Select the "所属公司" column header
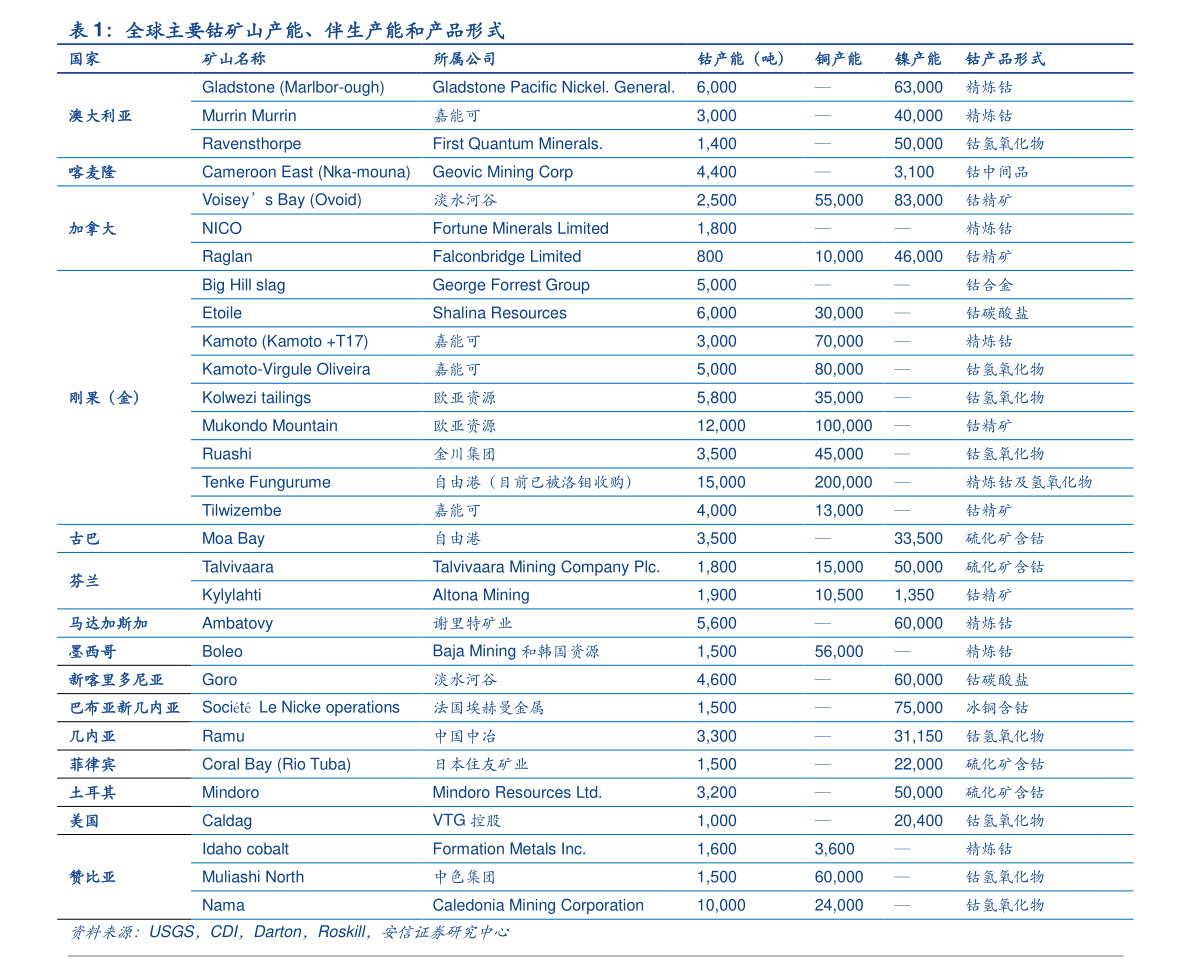Viewport: 1191px width, 960px height. (464, 59)
